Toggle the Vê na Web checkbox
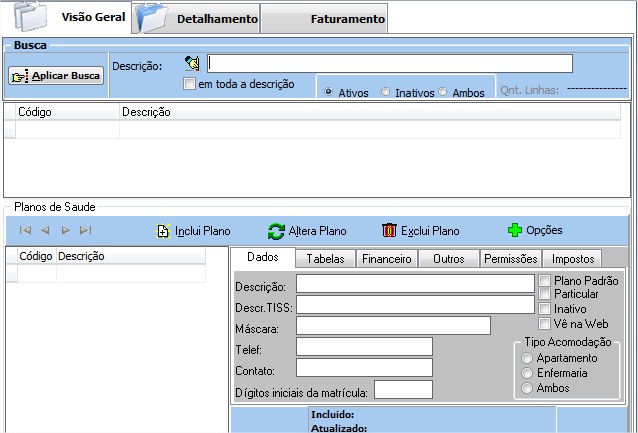The height and width of the screenshot is (433, 638). click(x=545, y=323)
